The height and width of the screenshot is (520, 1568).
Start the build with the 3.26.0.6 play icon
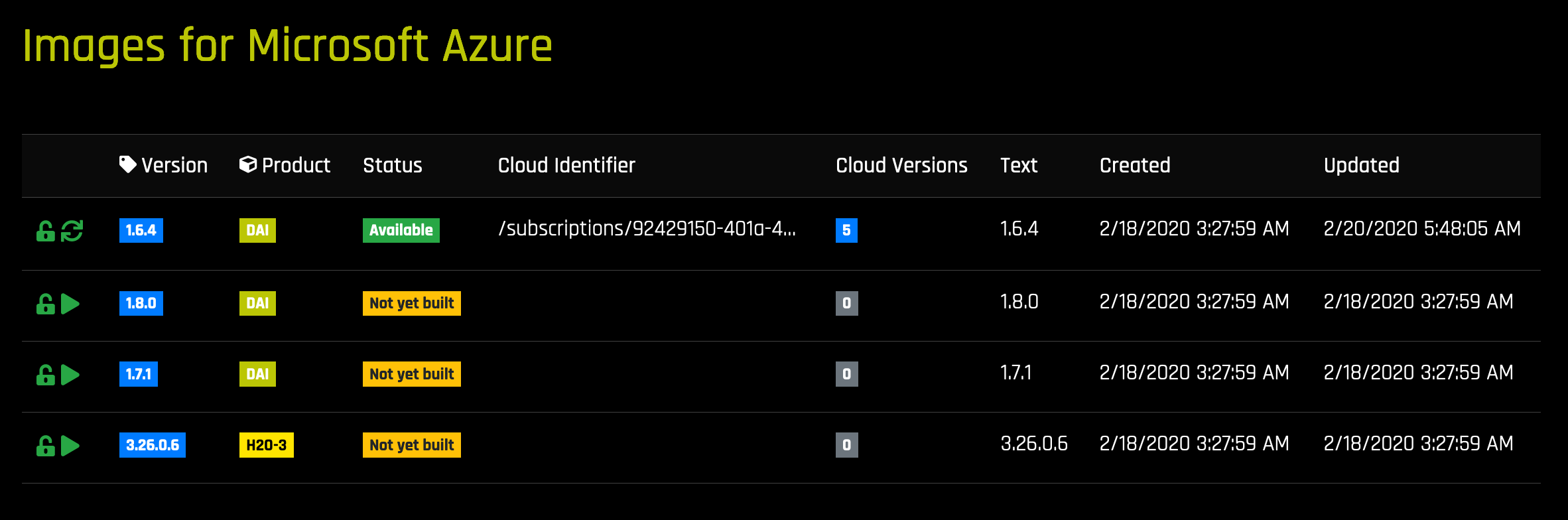(x=70, y=446)
